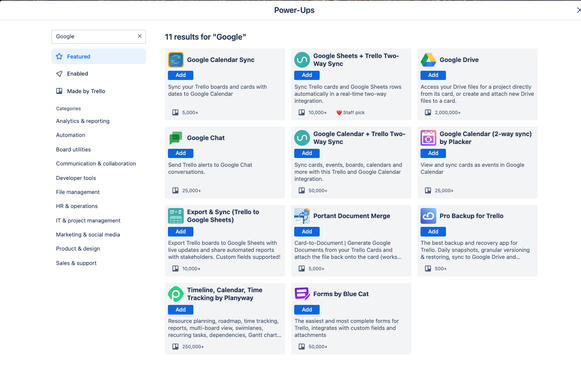This screenshot has width=581, height=384.
Task: Open Google Sheets + Trello Two-Way Sync title
Action: coord(356,60)
